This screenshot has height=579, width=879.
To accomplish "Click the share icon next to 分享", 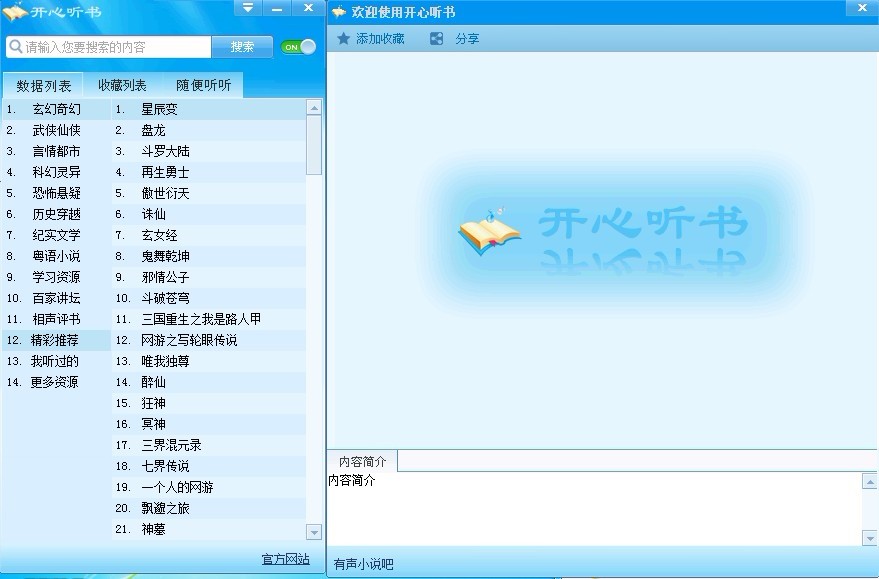I will click(x=436, y=38).
